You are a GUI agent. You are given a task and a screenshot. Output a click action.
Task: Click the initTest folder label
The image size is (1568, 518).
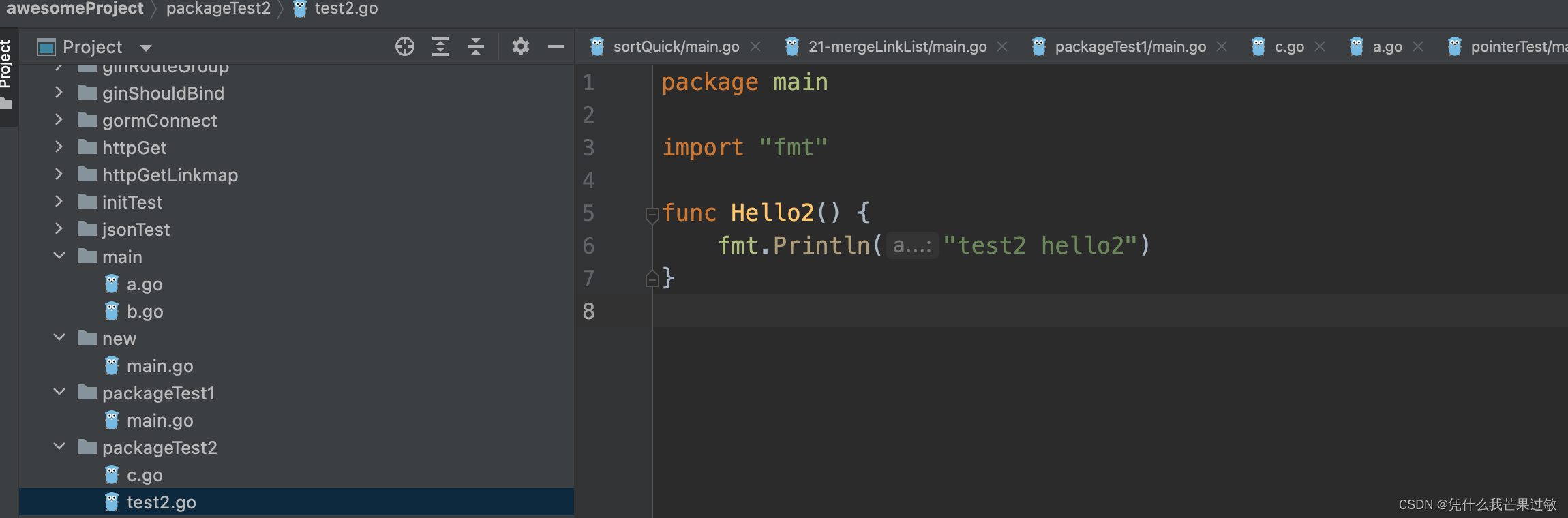click(x=132, y=202)
